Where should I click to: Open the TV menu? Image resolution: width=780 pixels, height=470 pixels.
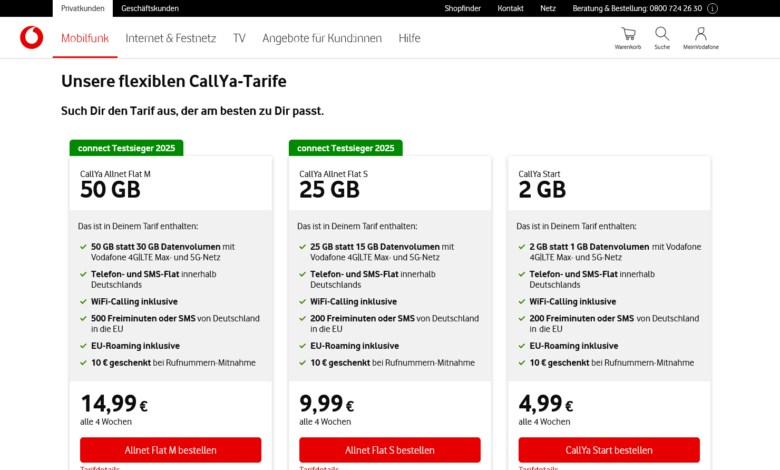pyautogui.click(x=239, y=38)
